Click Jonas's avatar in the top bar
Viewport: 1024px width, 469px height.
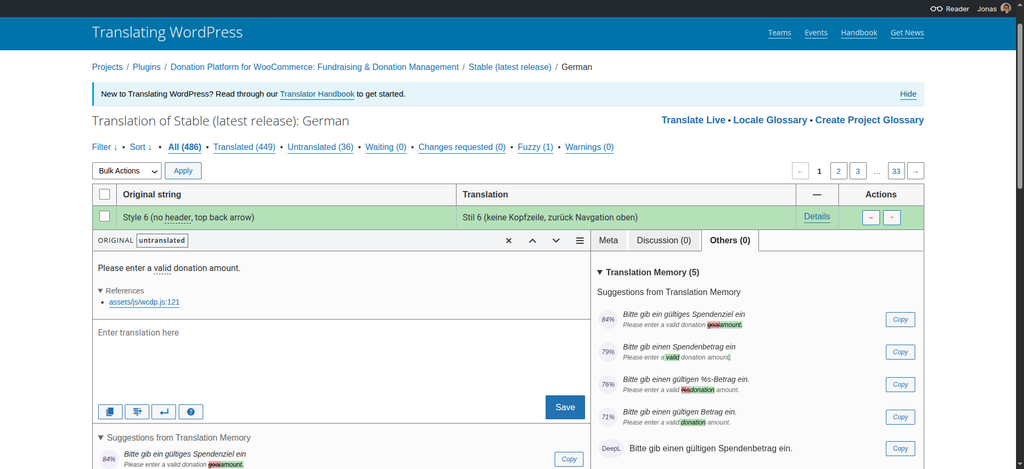[x=1005, y=8]
